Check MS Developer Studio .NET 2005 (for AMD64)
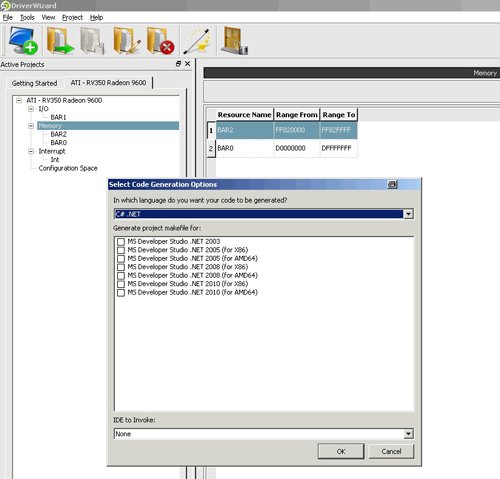The width and height of the screenshot is (500, 479). coord(121,259)
